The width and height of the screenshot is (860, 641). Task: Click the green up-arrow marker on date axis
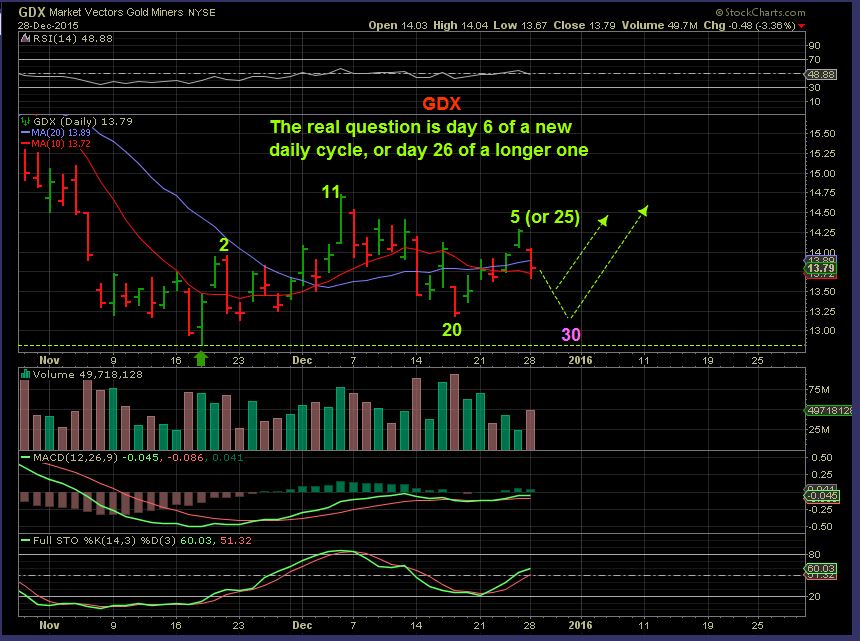(201, 359)
